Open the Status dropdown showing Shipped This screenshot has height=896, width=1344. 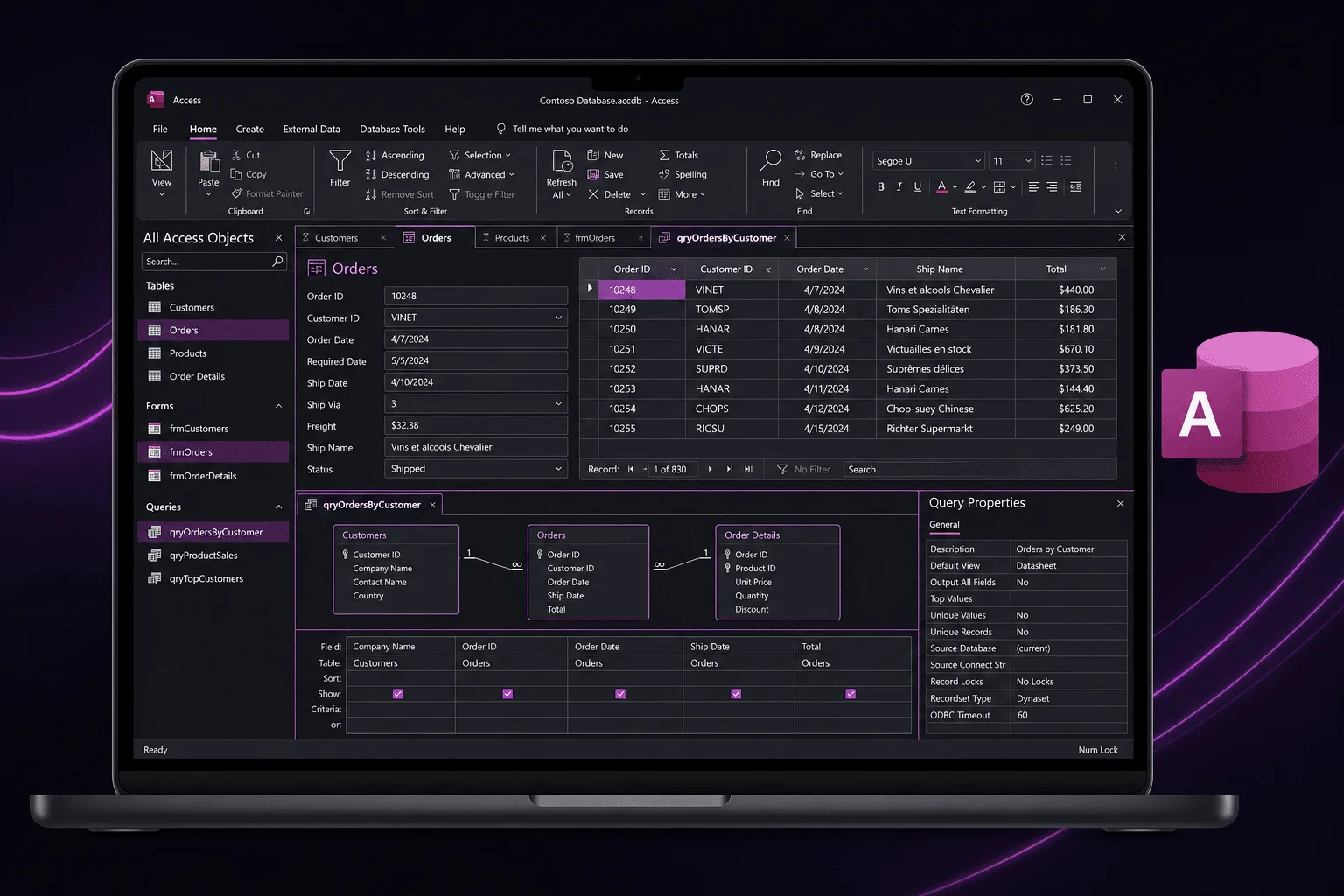(558, 469)
